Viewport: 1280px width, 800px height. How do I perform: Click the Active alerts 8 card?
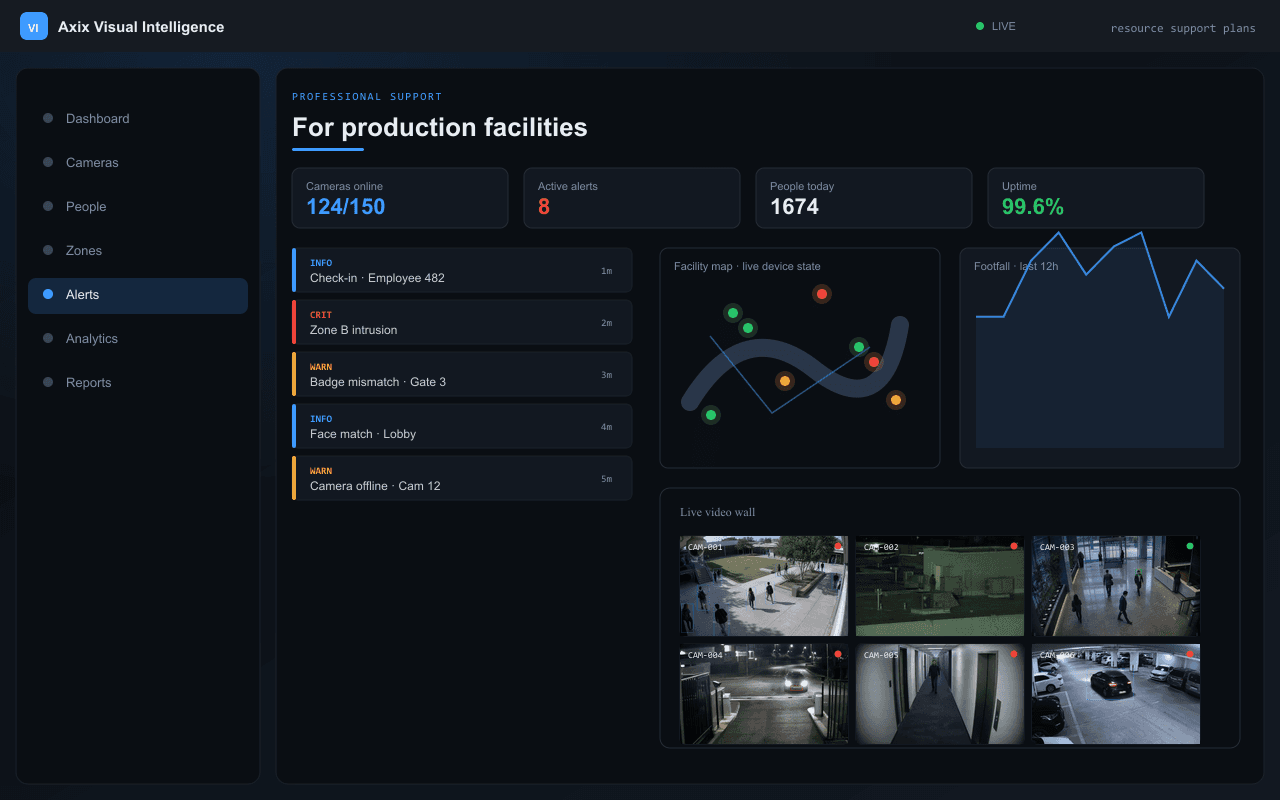pyautogui.click(x=632, y=198)
